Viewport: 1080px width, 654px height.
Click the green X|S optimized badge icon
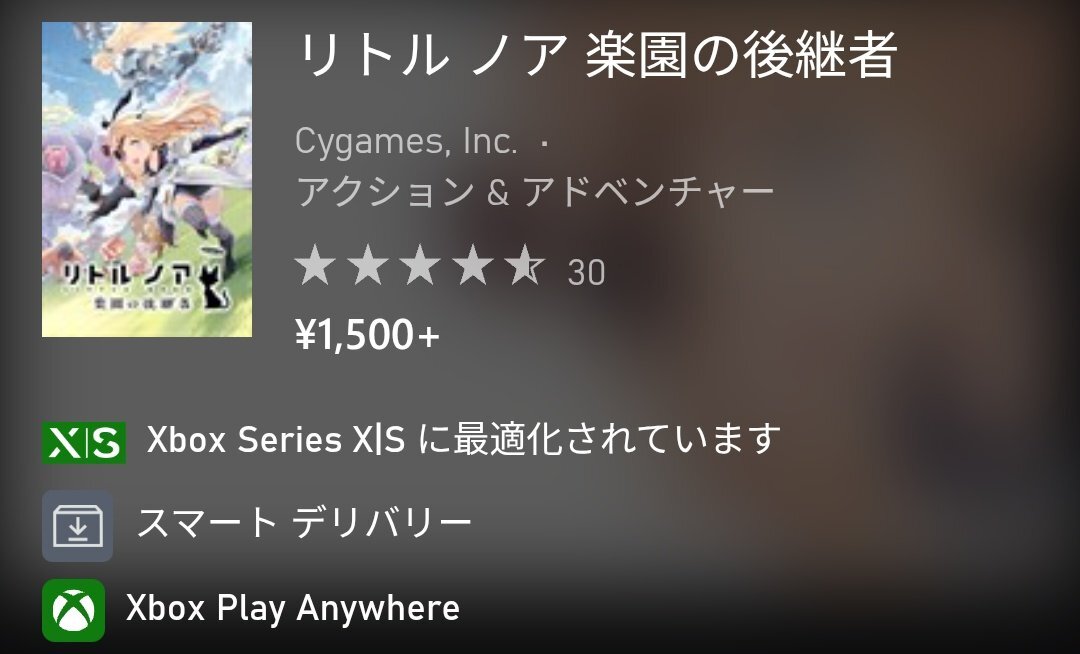pos(84,442)
